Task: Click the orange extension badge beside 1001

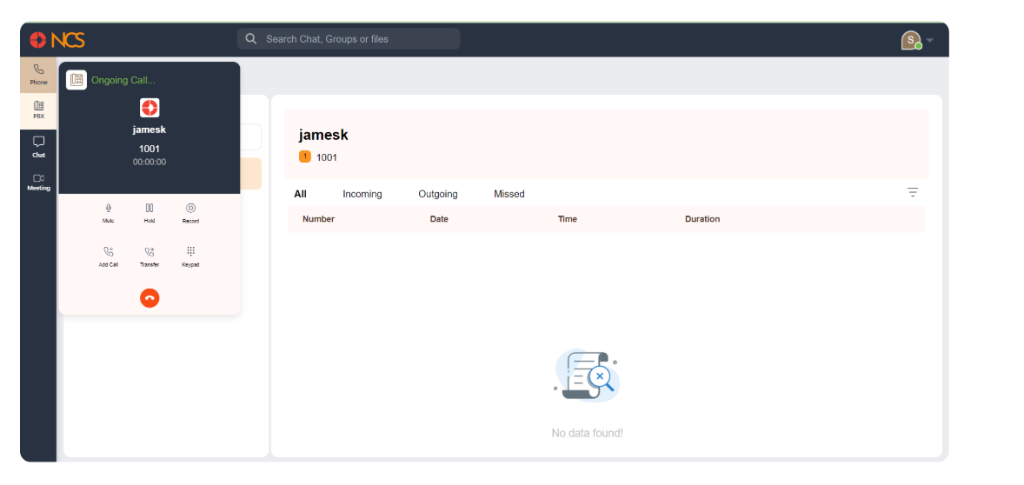Action: [x=305, y=157]
